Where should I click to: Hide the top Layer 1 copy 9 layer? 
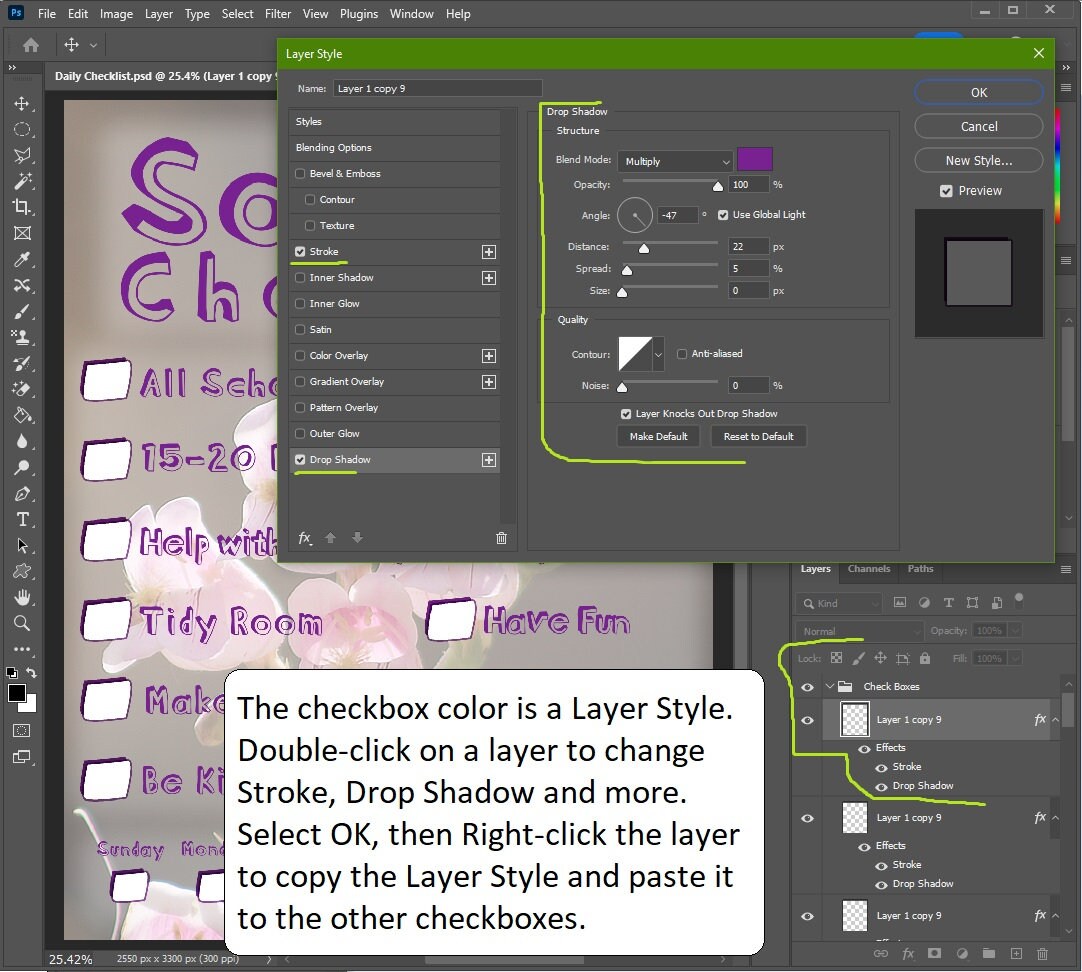(x=807, y=719)
